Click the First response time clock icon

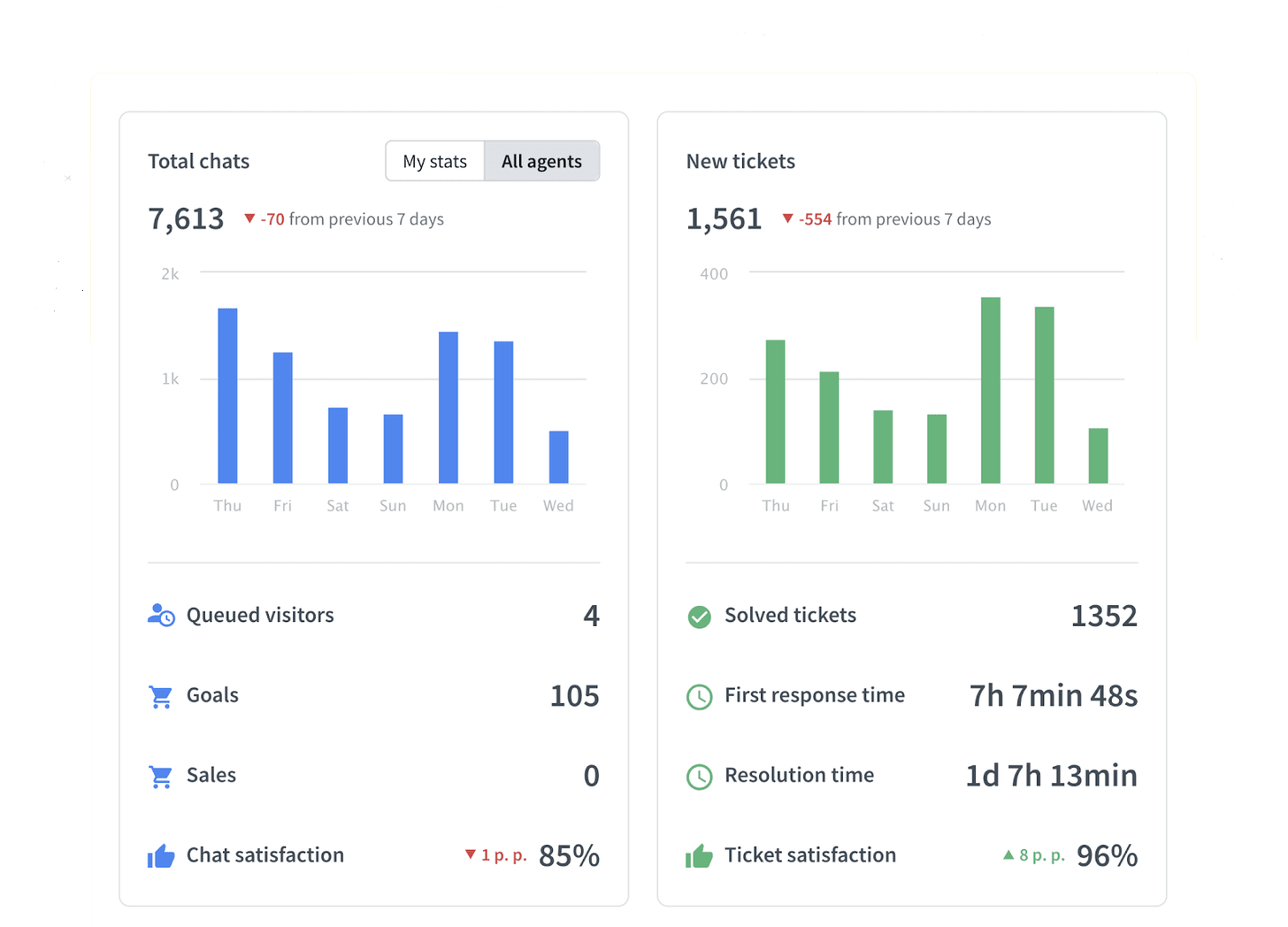pyautogui.click(x=699, y=697)
